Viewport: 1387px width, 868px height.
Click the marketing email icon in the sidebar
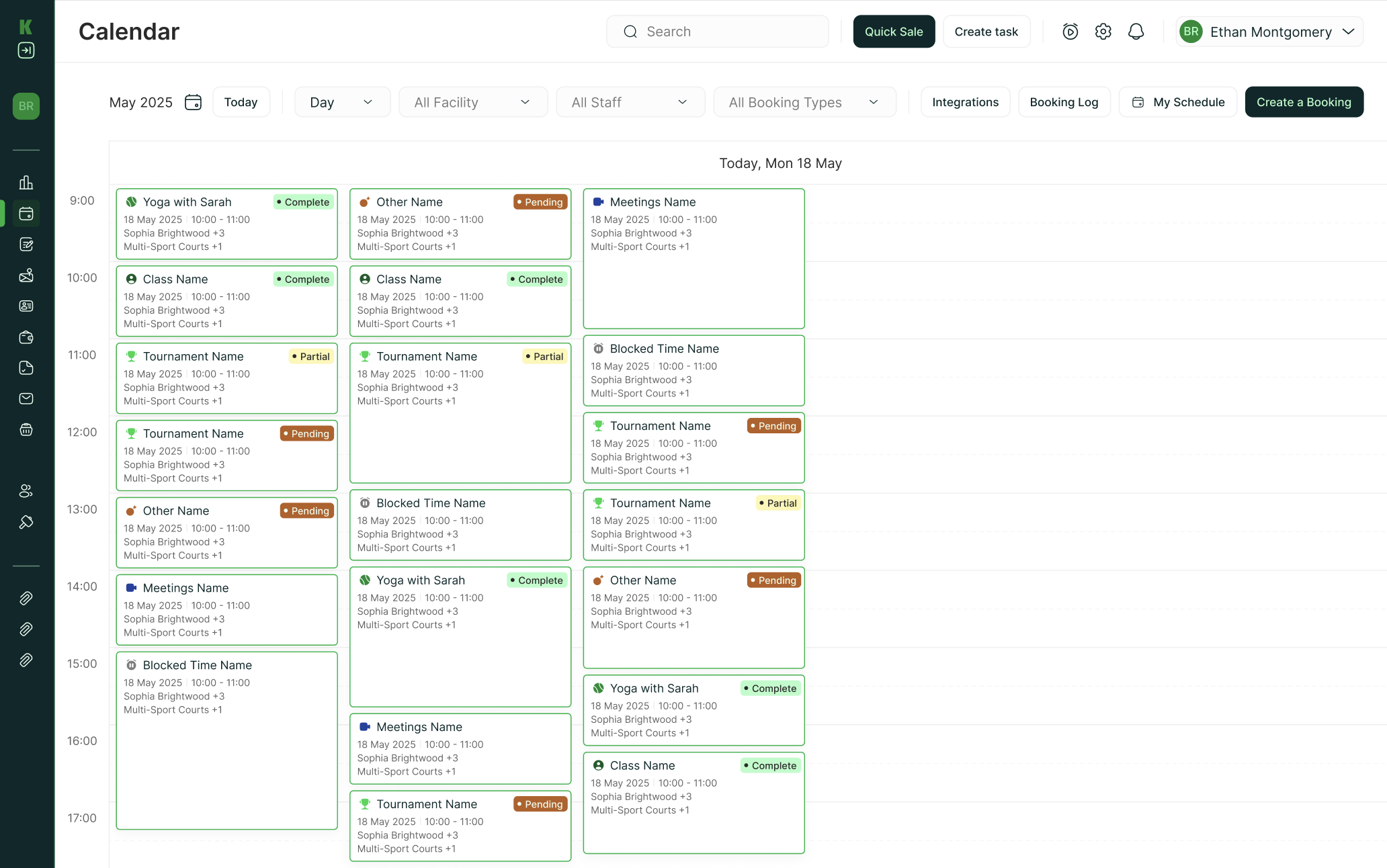(26, 398)
